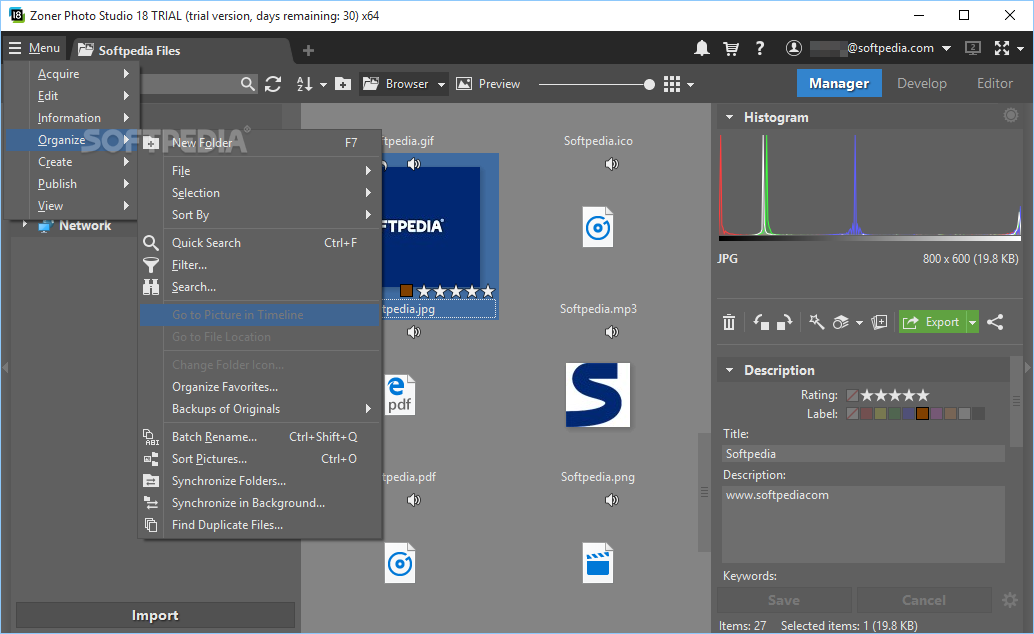
Task: Switch to the Editor module tab
Action: pos(994,83)
